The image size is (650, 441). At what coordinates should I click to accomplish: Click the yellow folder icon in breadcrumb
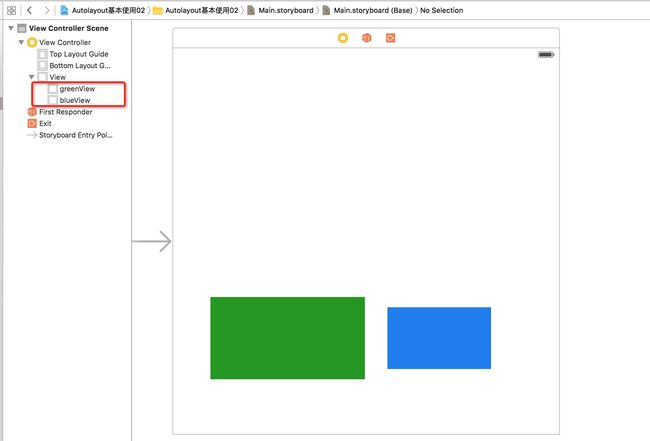pos(158,11)
